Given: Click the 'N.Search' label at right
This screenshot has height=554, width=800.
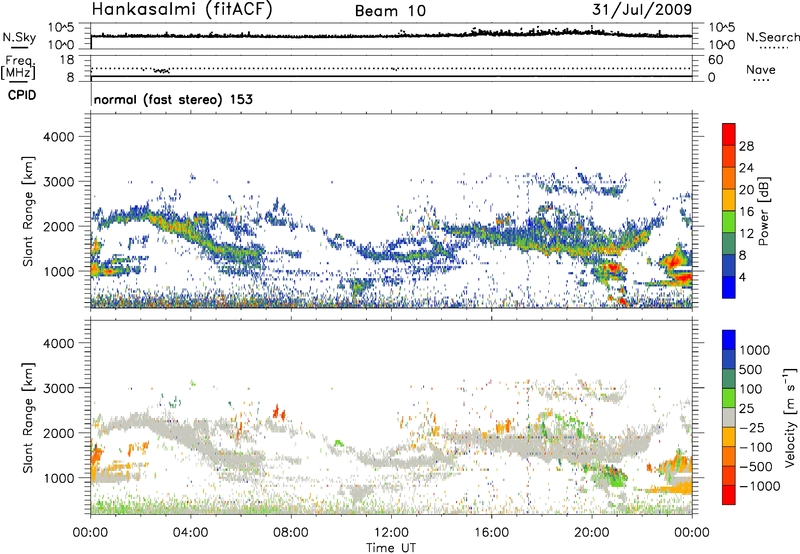Looking at the screenshot, I should pyautogui.click(x=772, y=37).
